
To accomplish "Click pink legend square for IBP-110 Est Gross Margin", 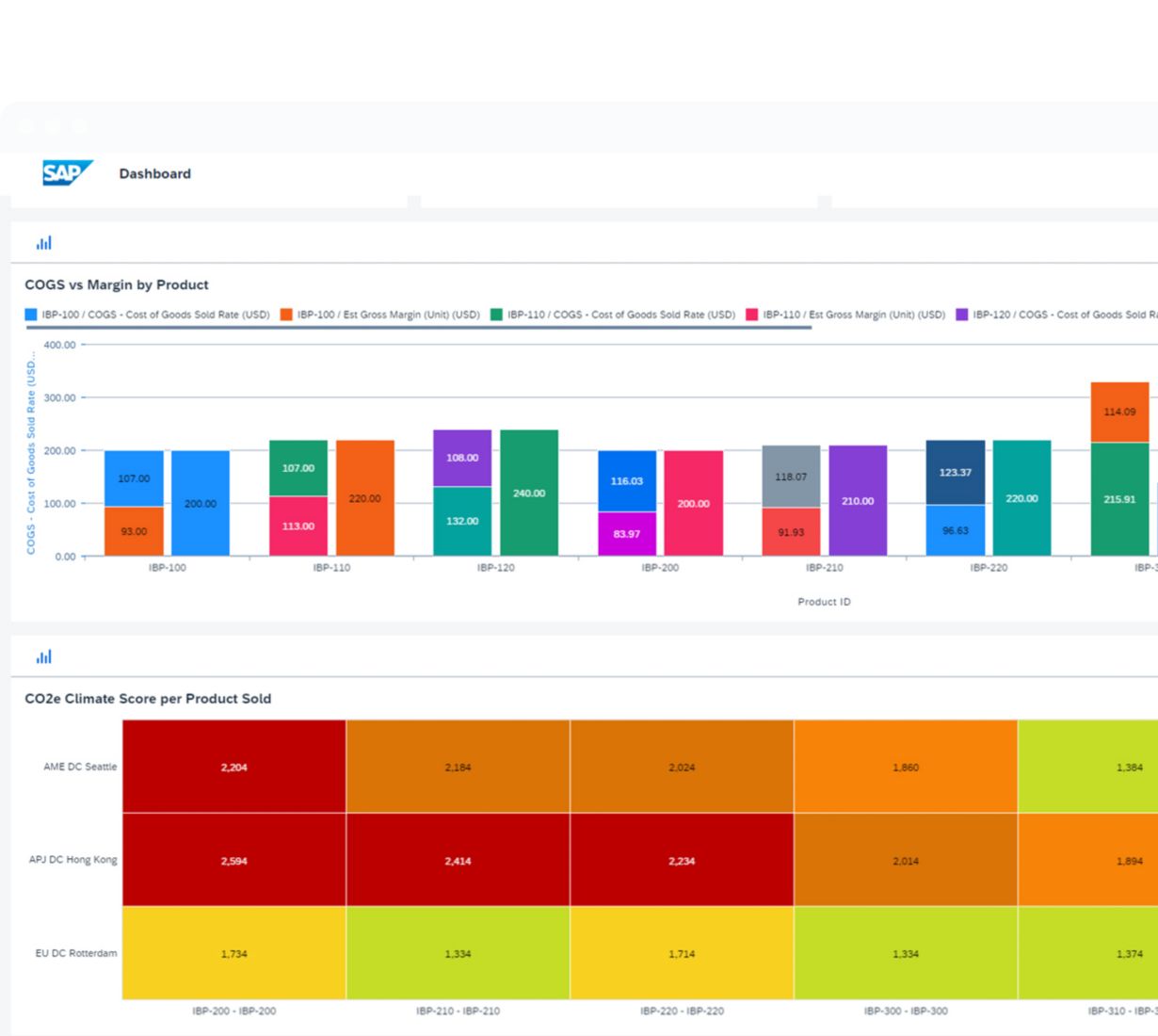I will point(752,315).
